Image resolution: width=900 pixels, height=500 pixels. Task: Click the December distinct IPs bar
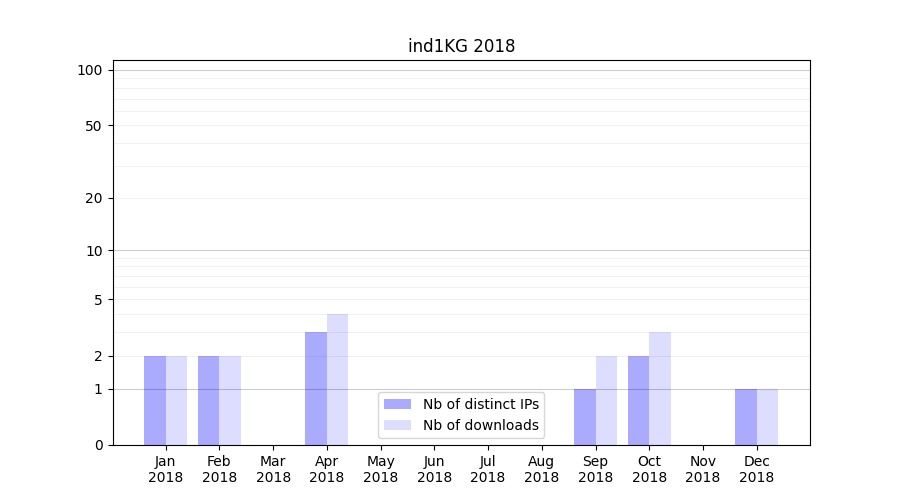746,417
